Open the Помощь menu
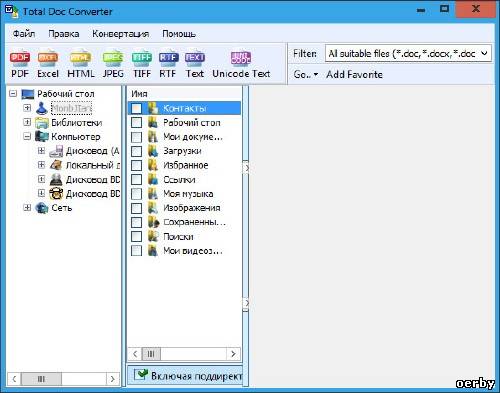This screenshot has height=393, width=500. pyautogui.click(x=179, y=34)
